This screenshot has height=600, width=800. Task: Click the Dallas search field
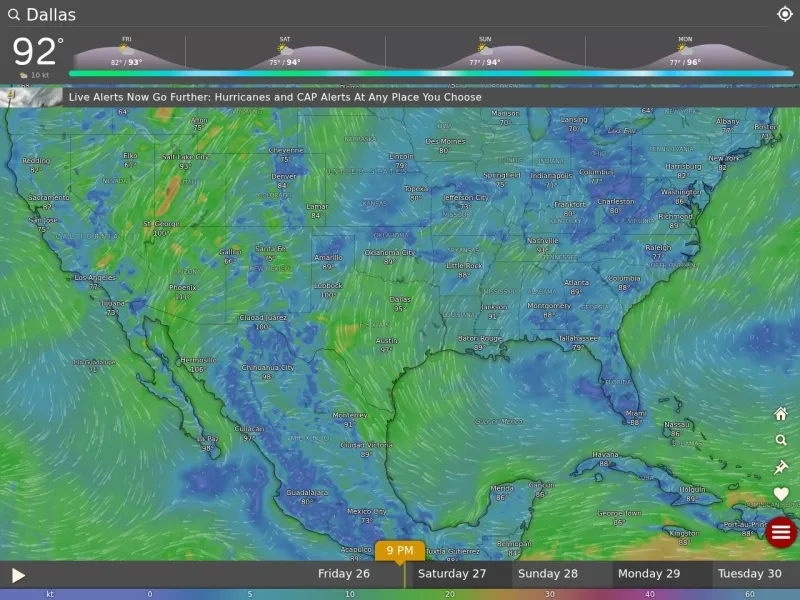pos(388,14)
